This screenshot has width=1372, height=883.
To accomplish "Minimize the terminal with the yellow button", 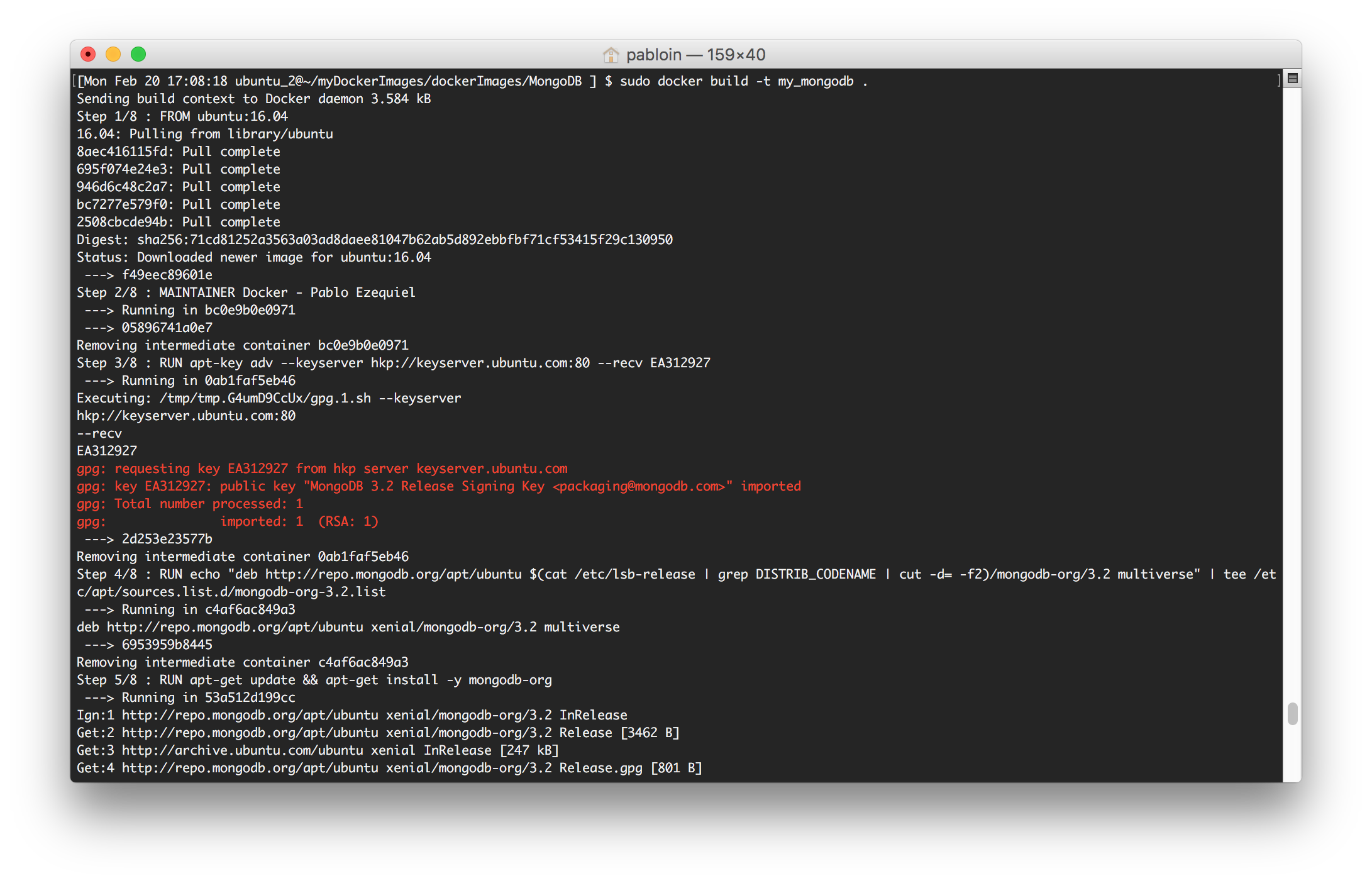I will 113,55.
